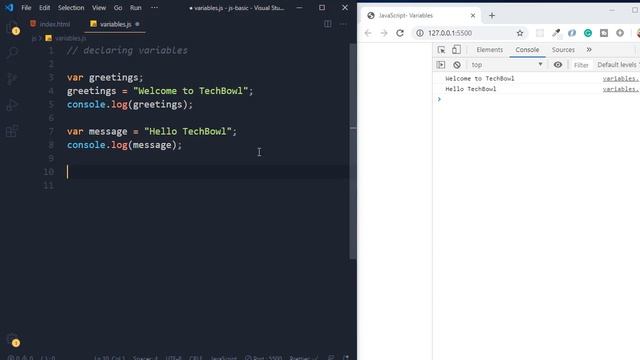Open the File menu
640x360 pixels.
pyautogui.click(x=26, y=7)
